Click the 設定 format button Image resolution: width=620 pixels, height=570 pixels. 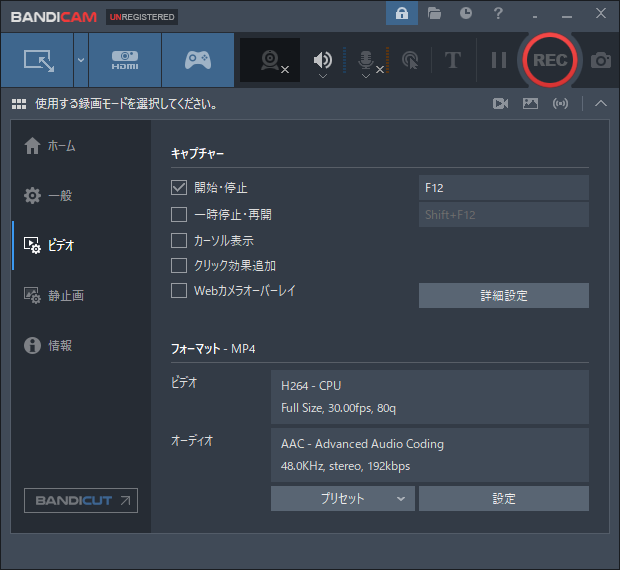pyautogui.click(x=504, y=498)
